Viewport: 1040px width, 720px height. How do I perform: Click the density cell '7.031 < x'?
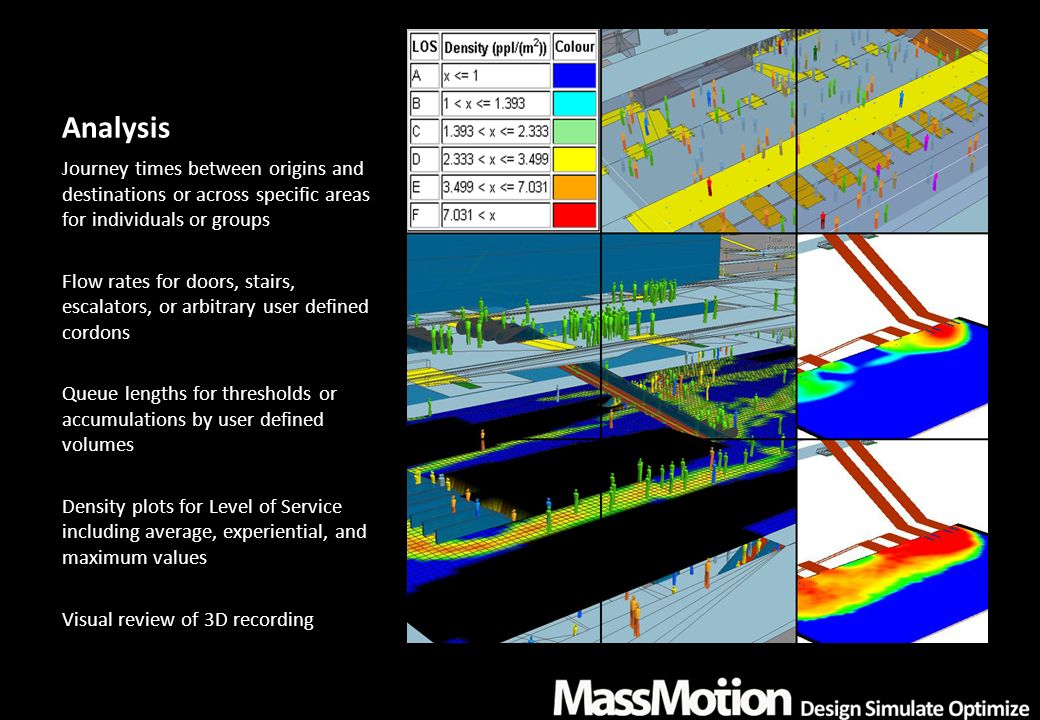tap(495, 215)
